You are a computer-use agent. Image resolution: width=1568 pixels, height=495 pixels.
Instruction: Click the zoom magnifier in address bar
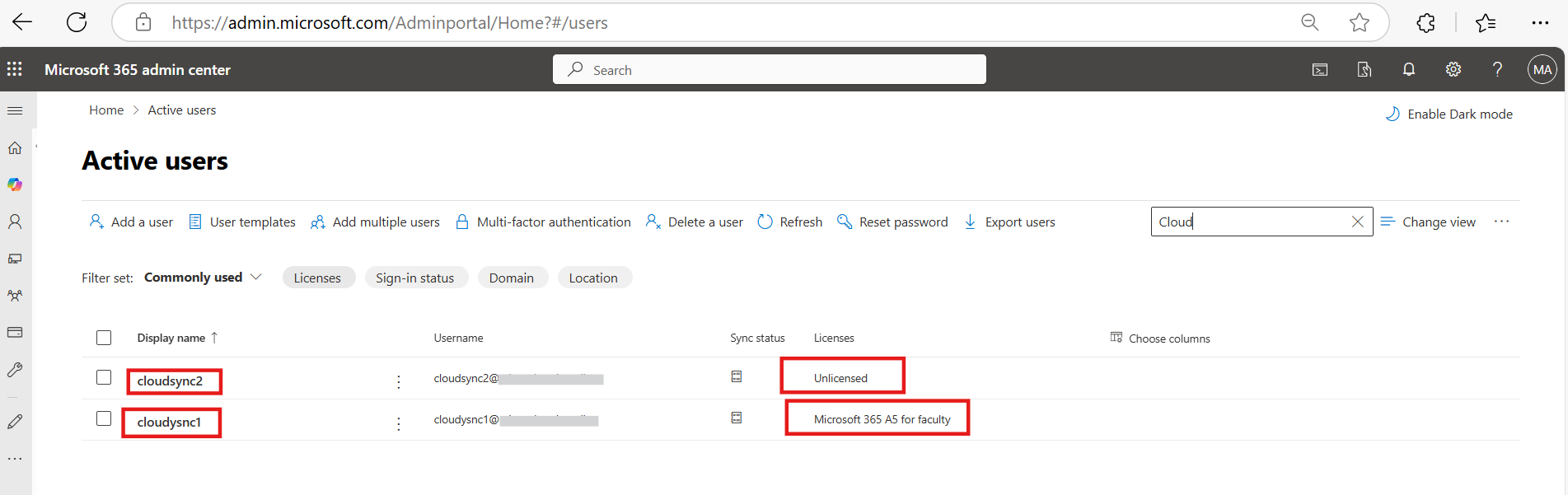coord(1310,22)
